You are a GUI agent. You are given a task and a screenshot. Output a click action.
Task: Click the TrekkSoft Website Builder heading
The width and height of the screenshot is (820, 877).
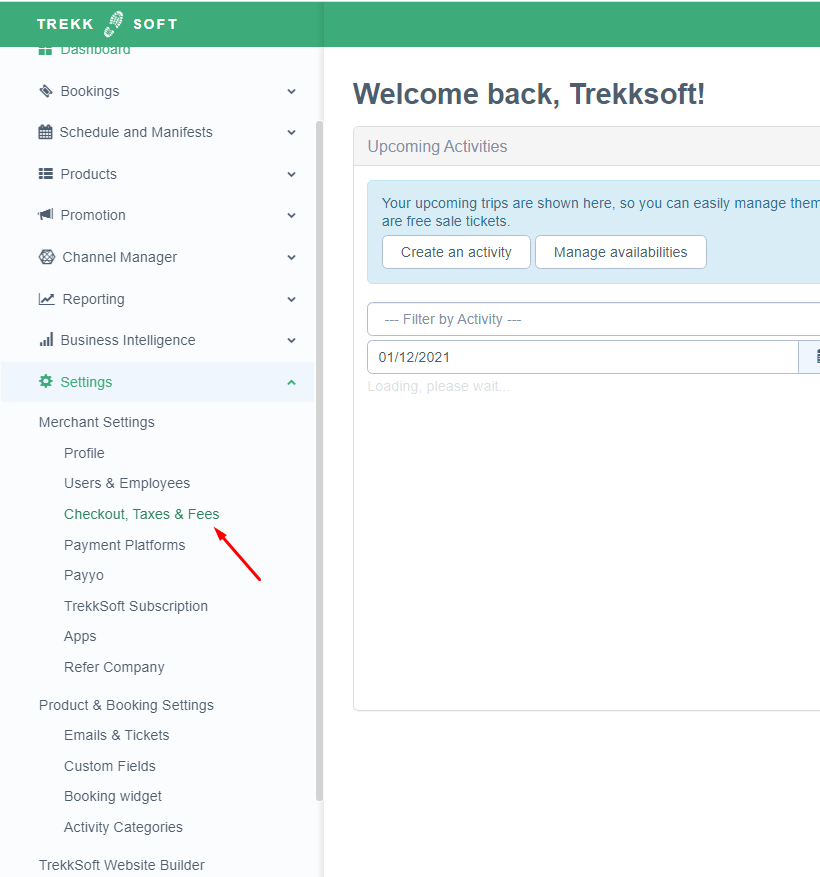coord(121,865)
